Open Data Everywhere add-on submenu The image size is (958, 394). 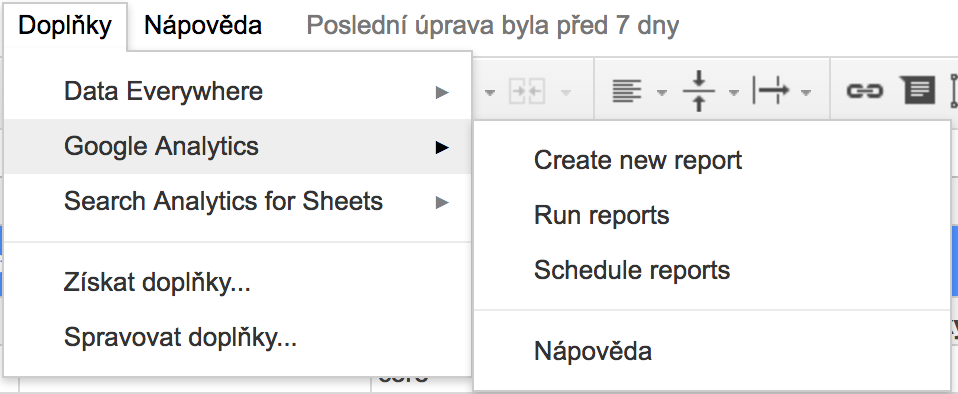238,92
